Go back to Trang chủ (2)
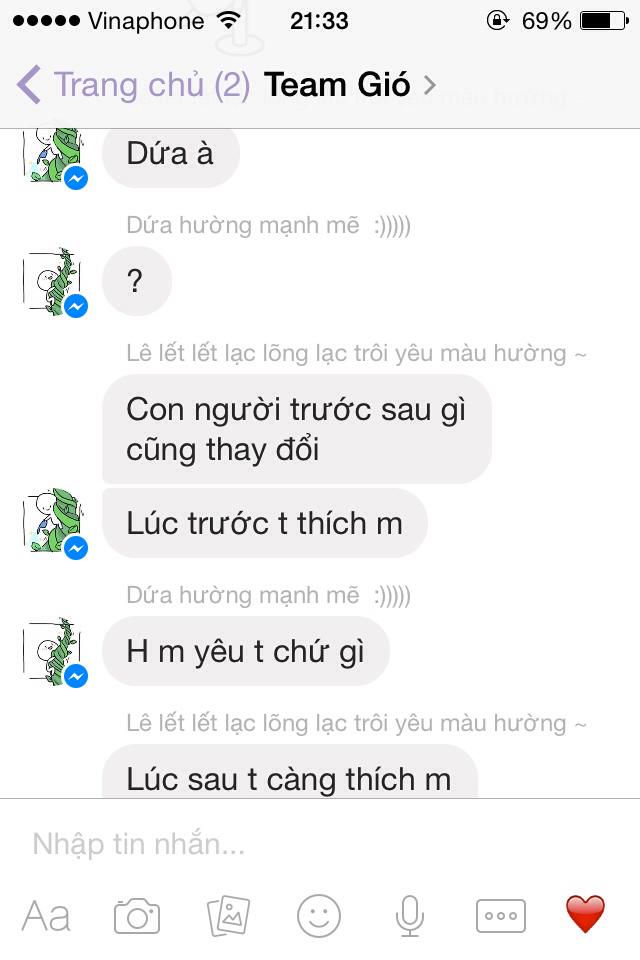This screenshot has width=640, height=960. point(152,84)
